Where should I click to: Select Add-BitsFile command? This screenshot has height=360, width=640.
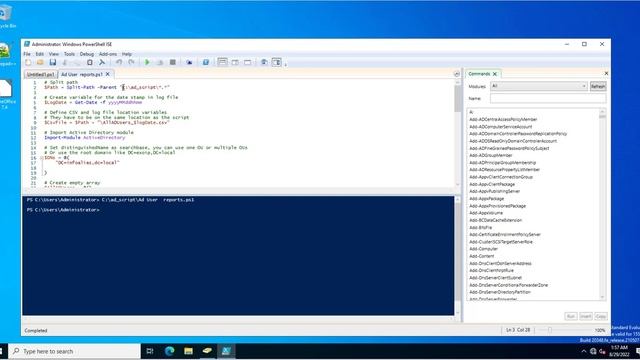480,227
